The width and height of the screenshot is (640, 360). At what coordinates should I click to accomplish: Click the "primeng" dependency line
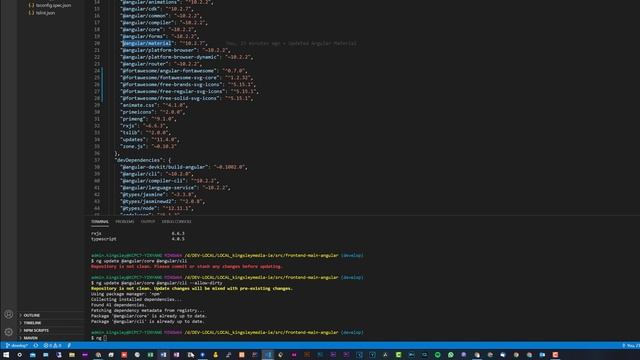pyautogui.click(x=148, y=119)
